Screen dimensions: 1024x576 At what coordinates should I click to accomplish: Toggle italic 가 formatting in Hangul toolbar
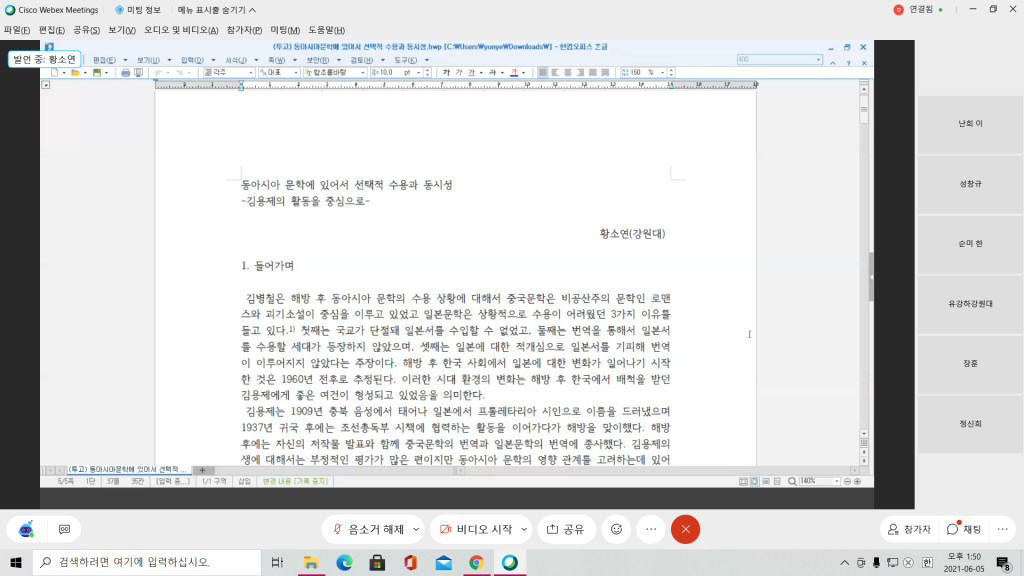(x=459, y=72)
